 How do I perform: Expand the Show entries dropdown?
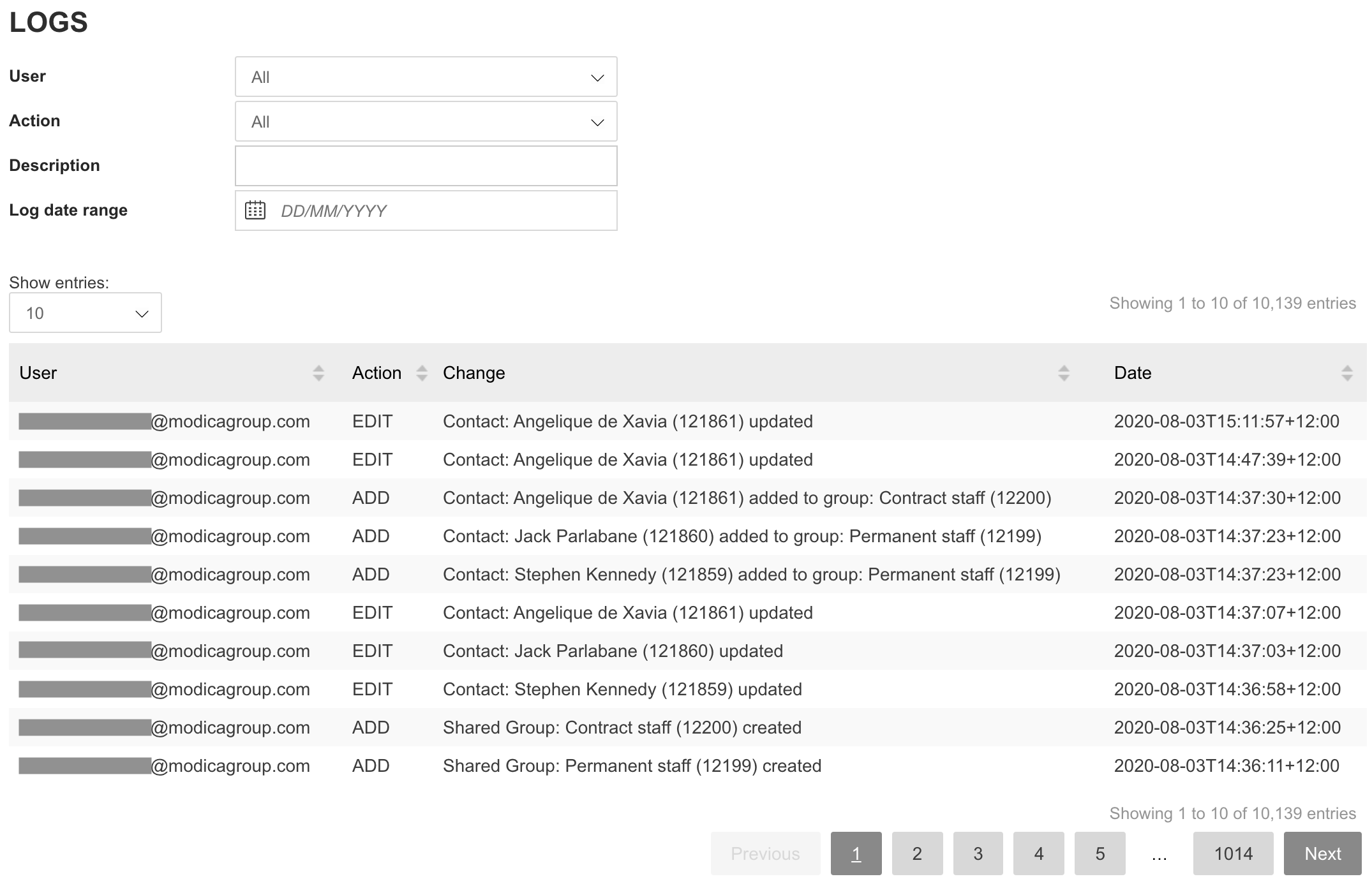pos(86,313)
